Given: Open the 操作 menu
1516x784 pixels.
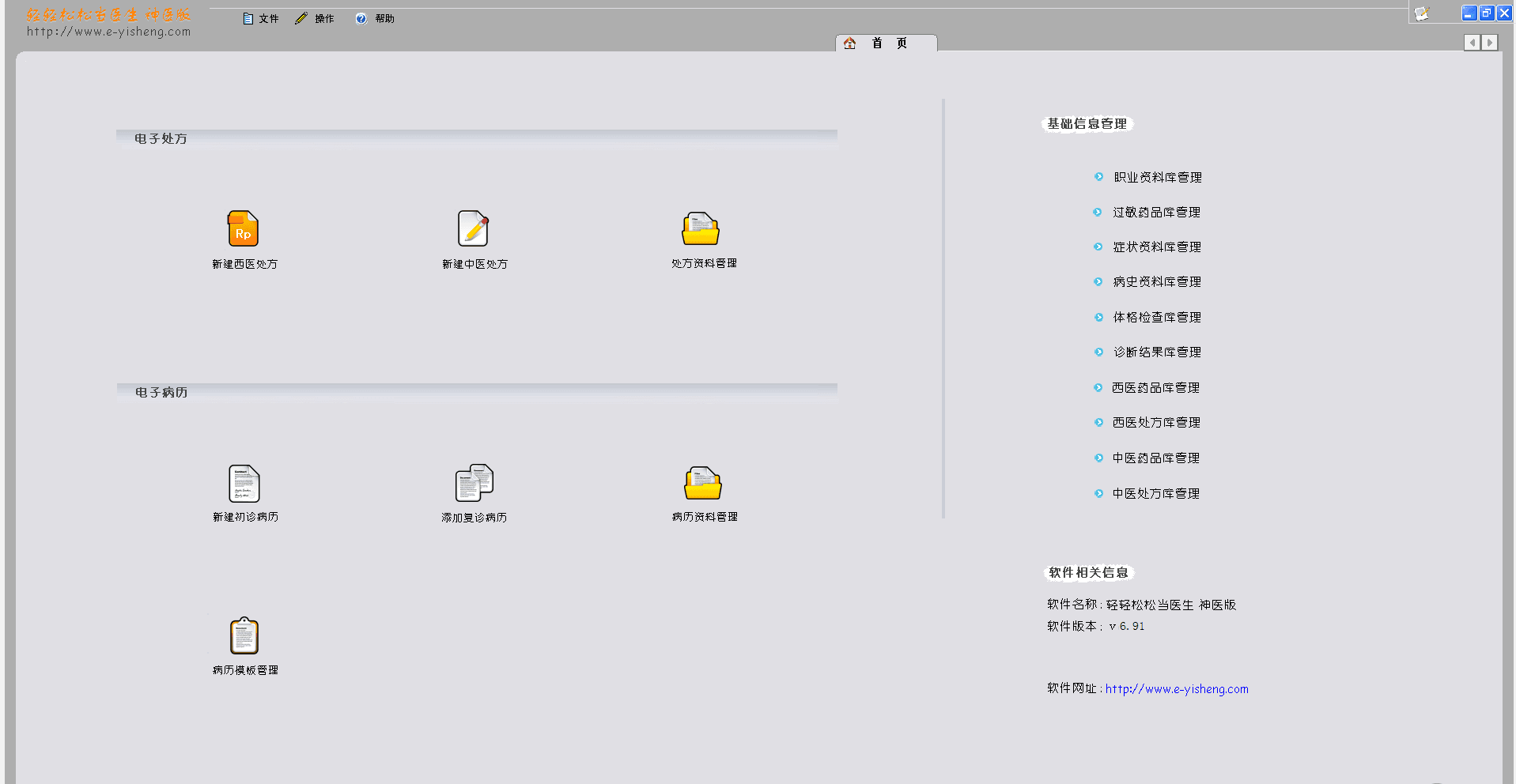Looking at the screenshot, I should click(x=316, y=18).
